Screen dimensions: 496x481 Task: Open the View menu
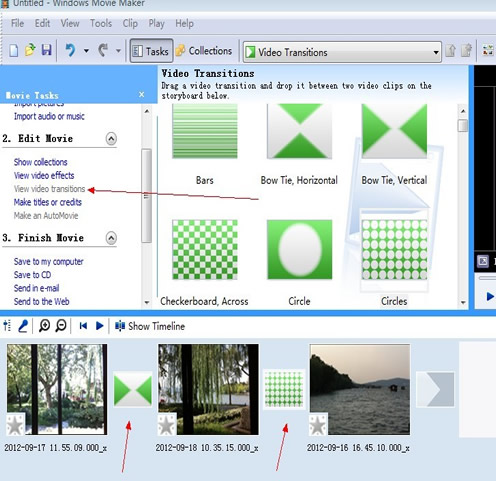coord(70,23)
